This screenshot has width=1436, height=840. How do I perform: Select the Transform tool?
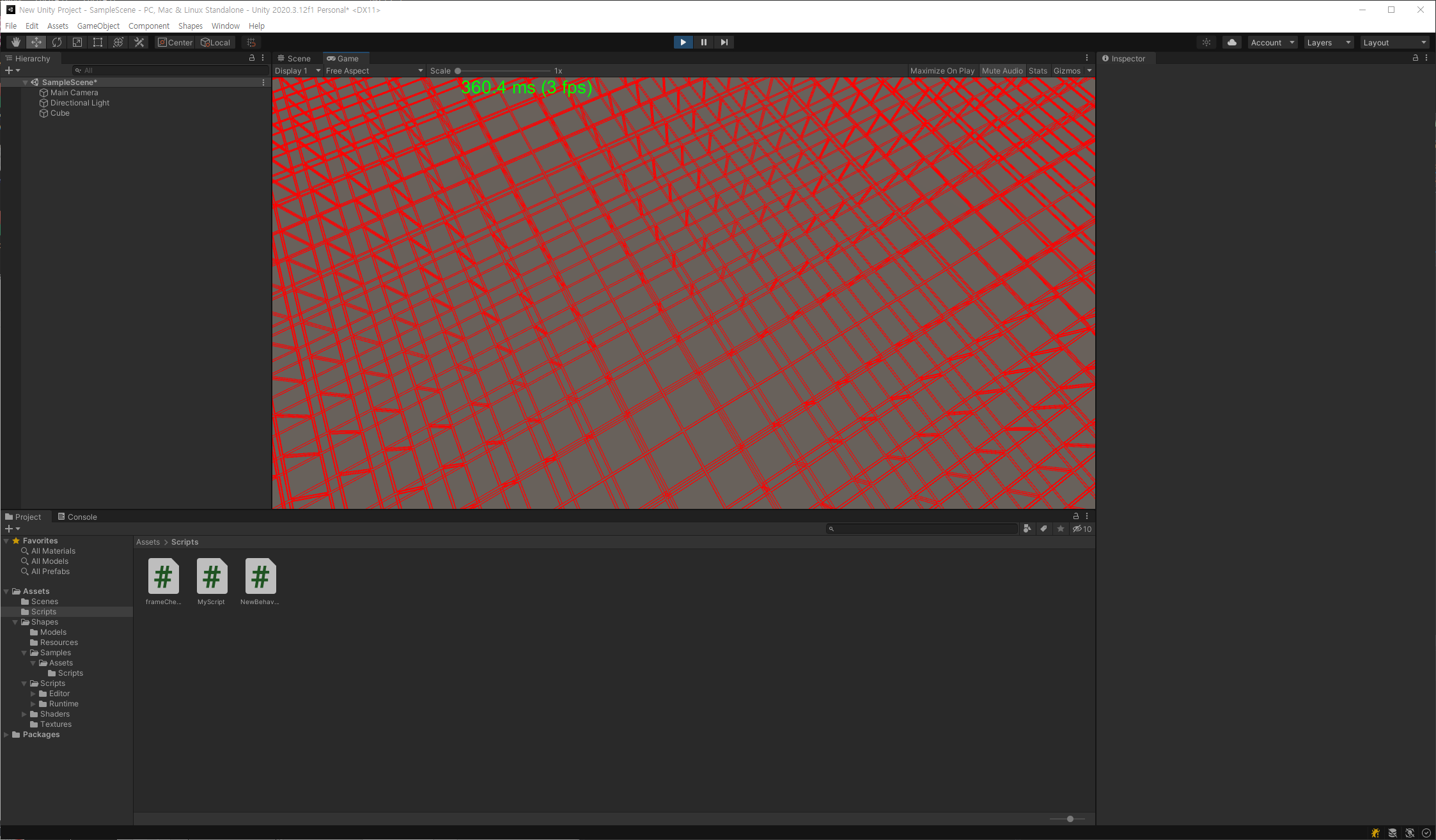click(118, 42)
